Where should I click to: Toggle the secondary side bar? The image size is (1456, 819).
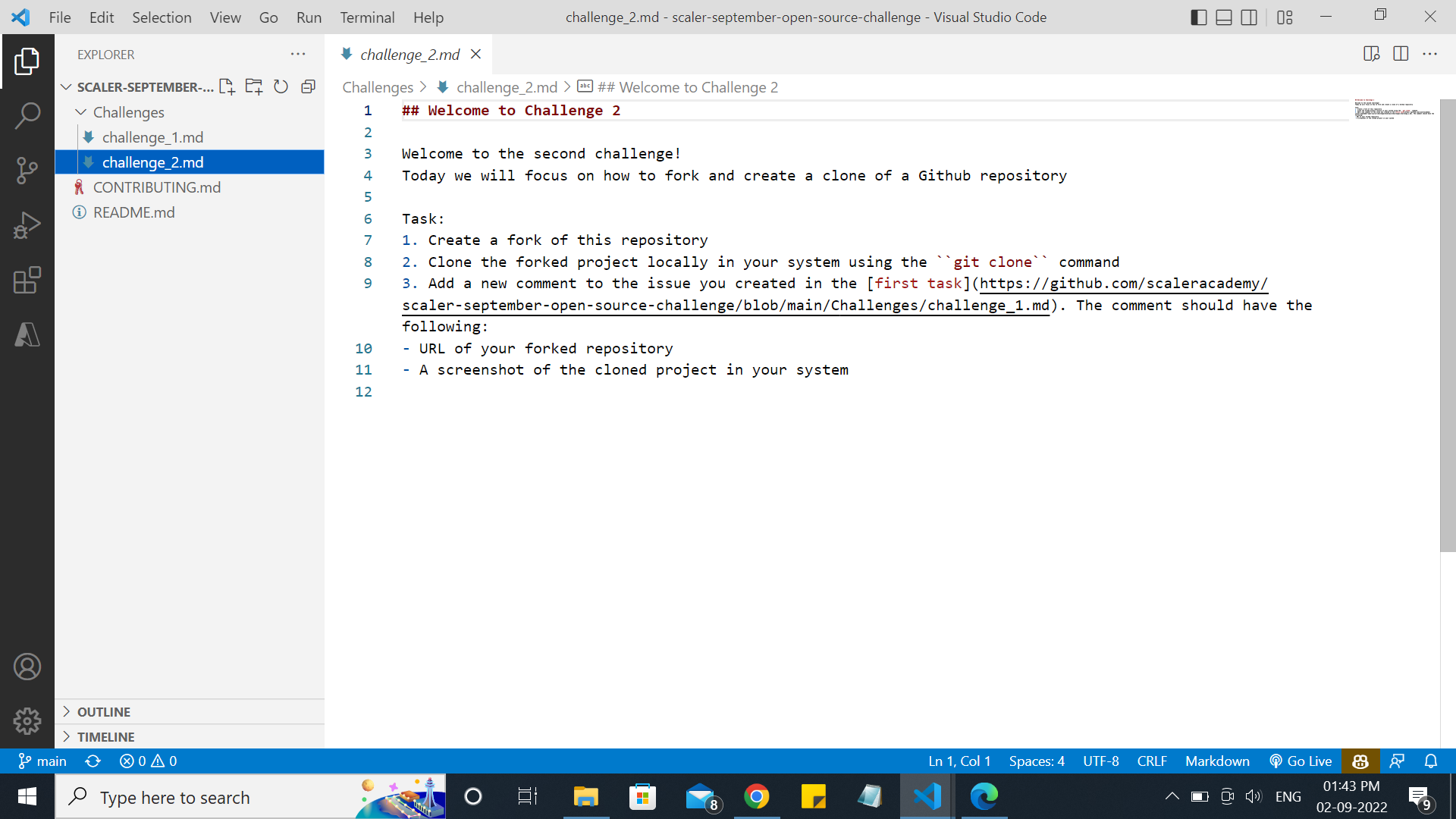point(1249,17)
